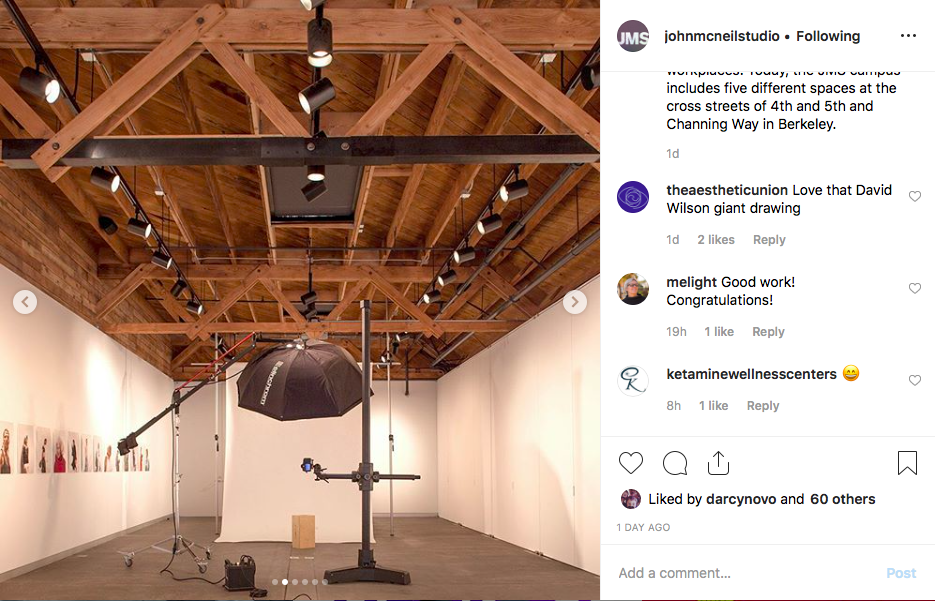Select the second carousel dot indicator

285,582
